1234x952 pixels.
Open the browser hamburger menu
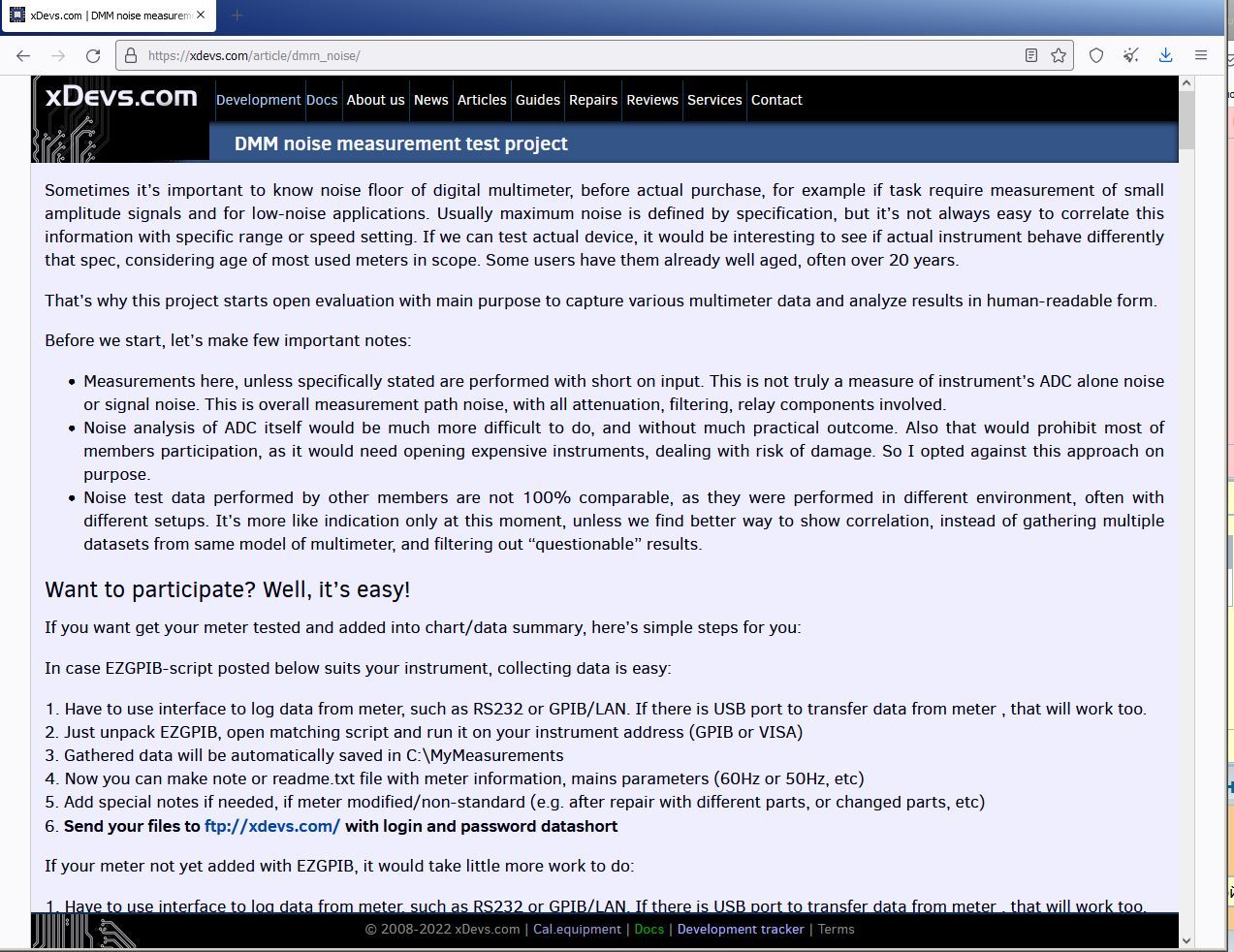[1201, 56]
